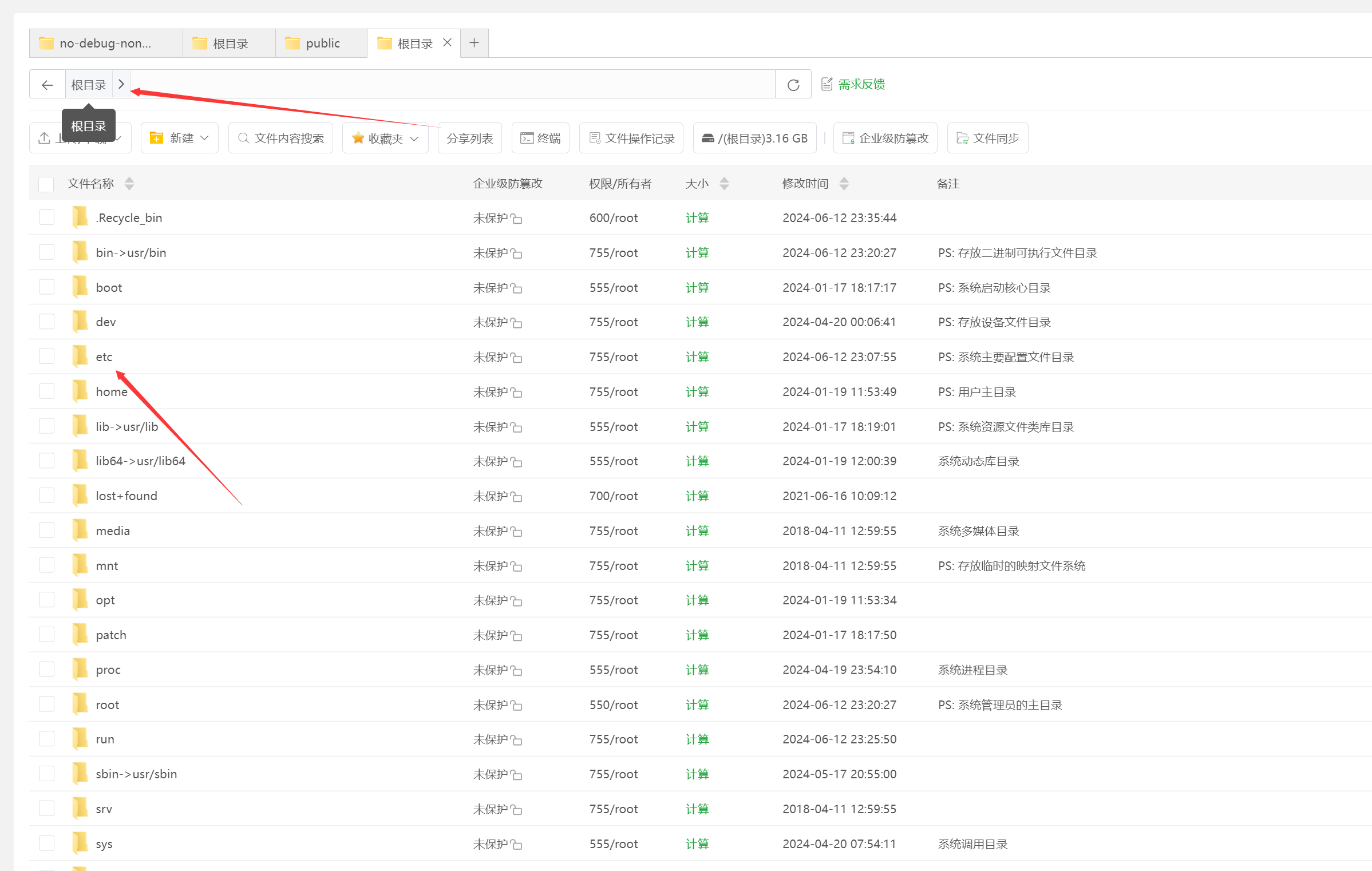Open the patch folder name
Viewport: 1372px width, 871px height.
coord(111,635)
